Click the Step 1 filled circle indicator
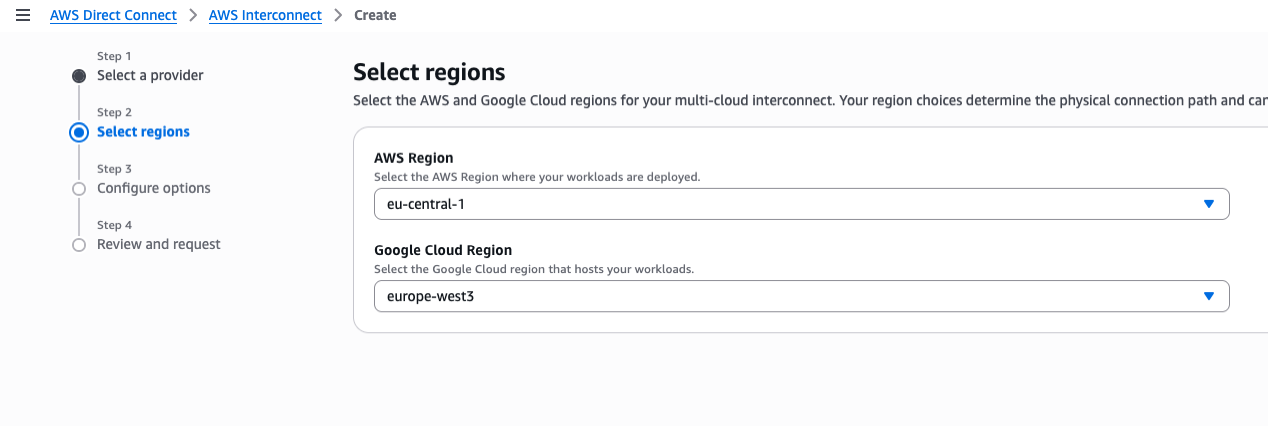This screenshot has height=426, width=1268. click(79, 76)
